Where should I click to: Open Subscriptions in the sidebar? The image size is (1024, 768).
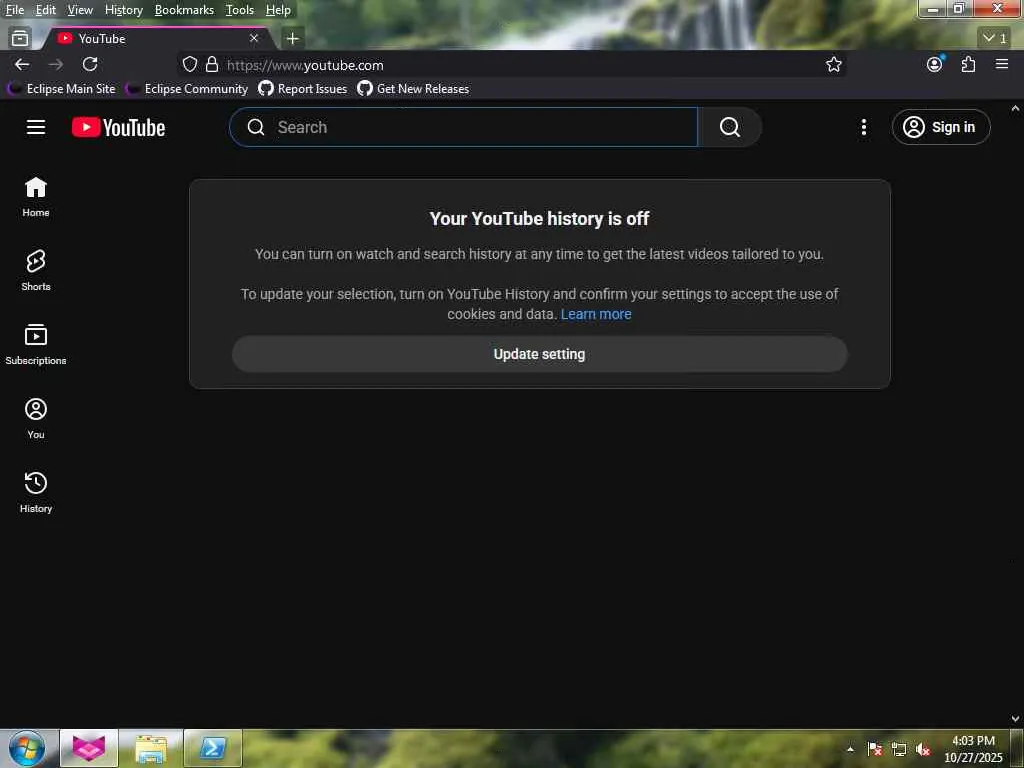click(36, 344)
